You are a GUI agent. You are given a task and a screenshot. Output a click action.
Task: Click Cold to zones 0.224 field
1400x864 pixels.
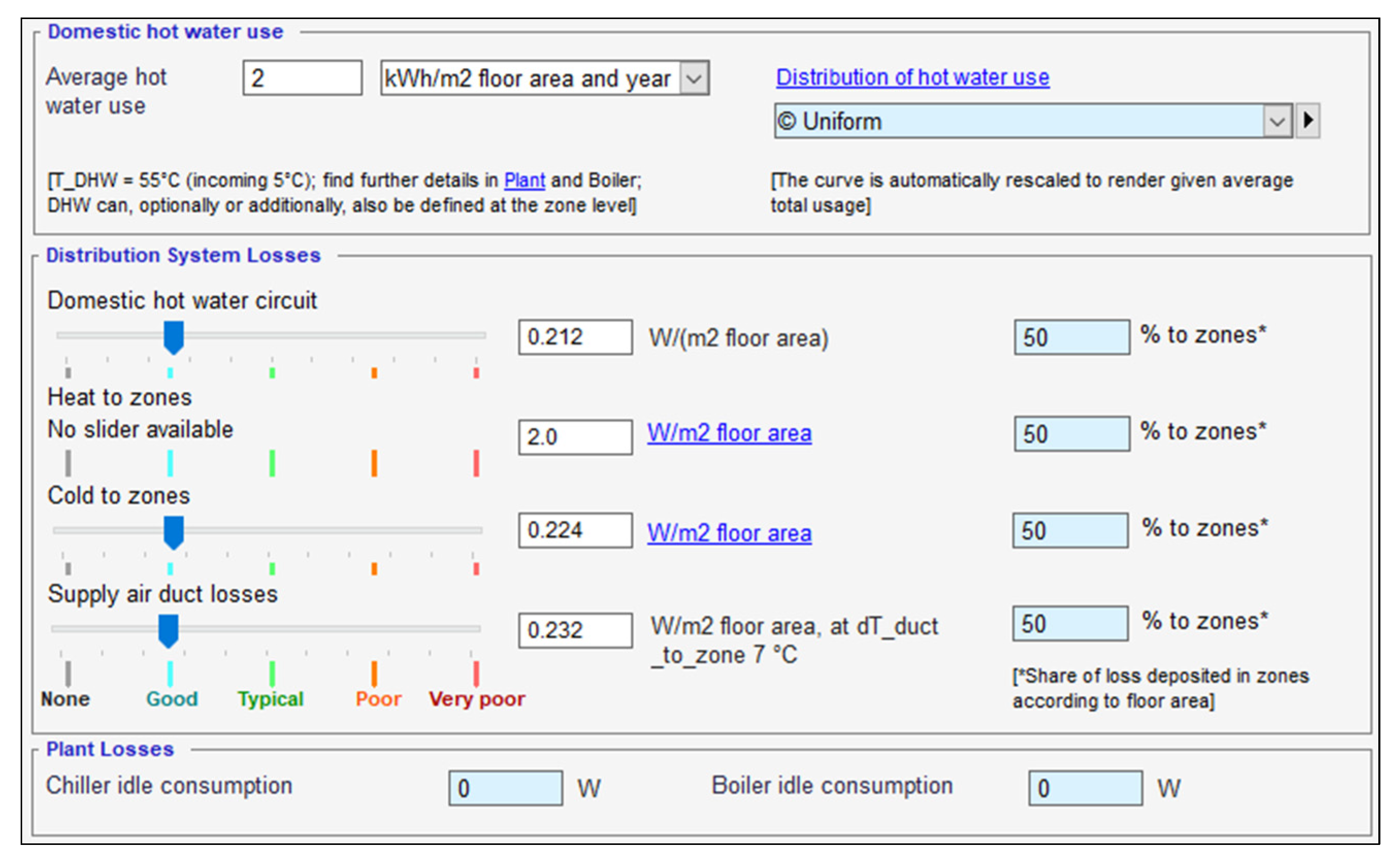(575, 530)
